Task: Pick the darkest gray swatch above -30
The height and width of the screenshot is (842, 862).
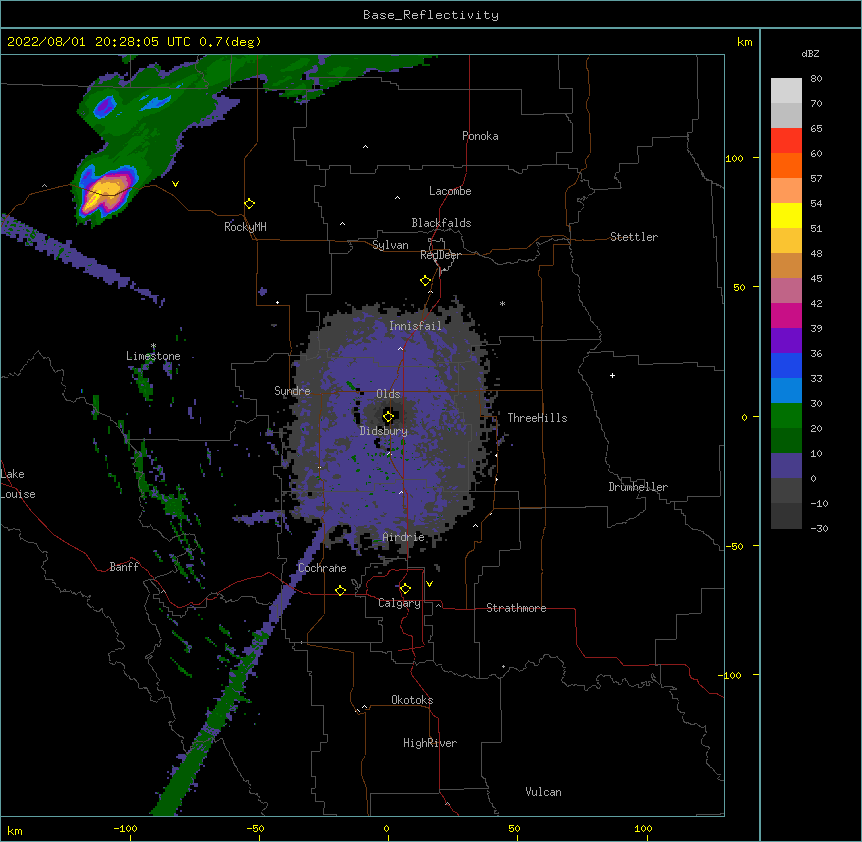Action: [786, 516]
